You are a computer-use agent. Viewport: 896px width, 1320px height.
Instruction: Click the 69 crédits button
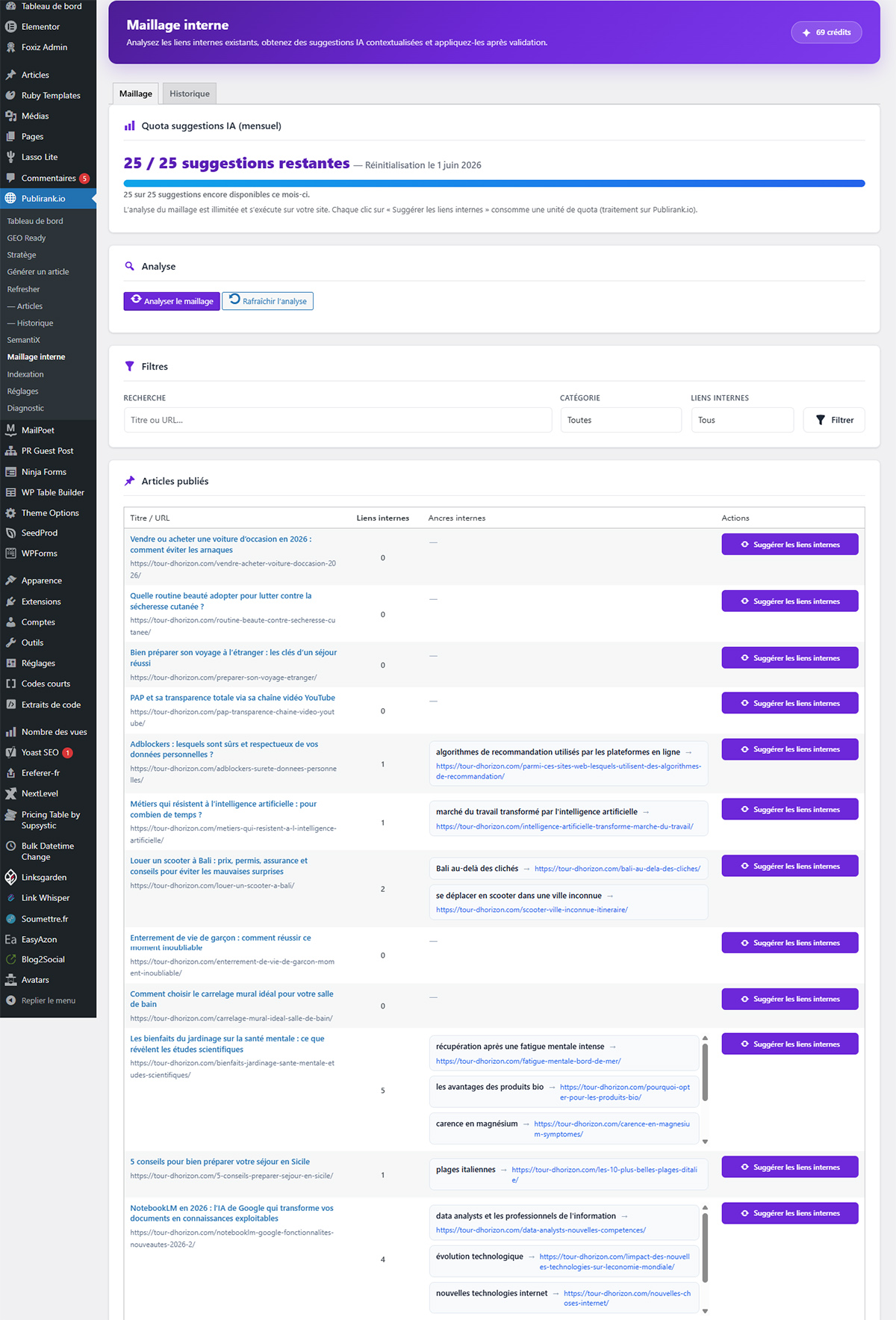click(x=827, y=32)
